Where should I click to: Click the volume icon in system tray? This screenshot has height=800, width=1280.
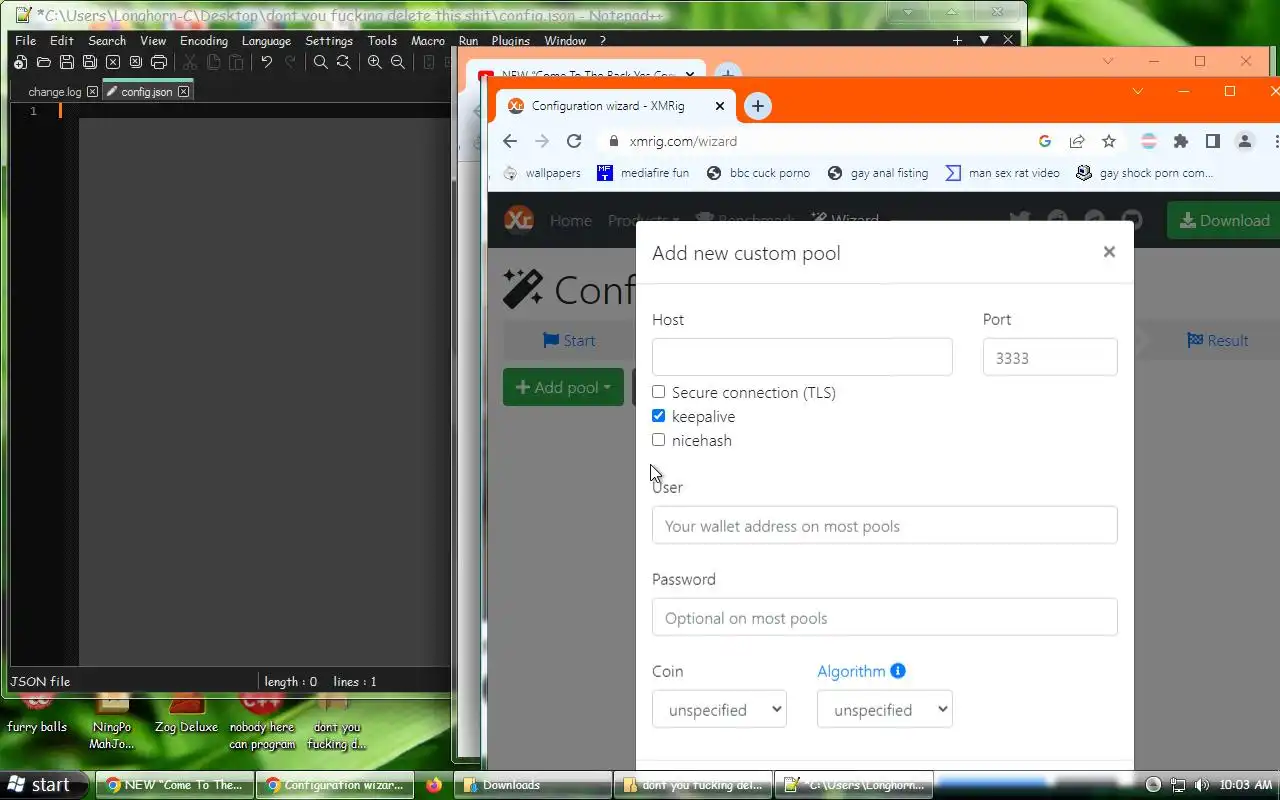tap(1202, 785)
